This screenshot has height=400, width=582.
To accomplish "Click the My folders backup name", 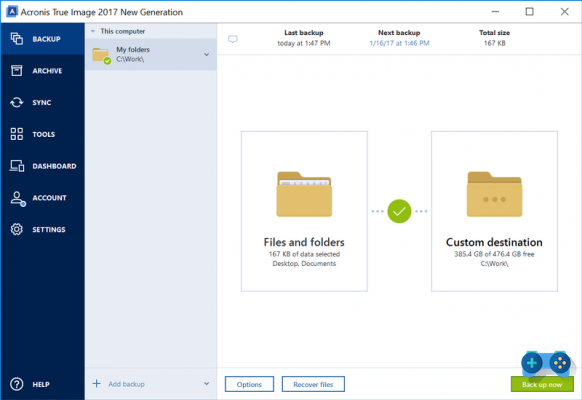I will pos(133,49).
